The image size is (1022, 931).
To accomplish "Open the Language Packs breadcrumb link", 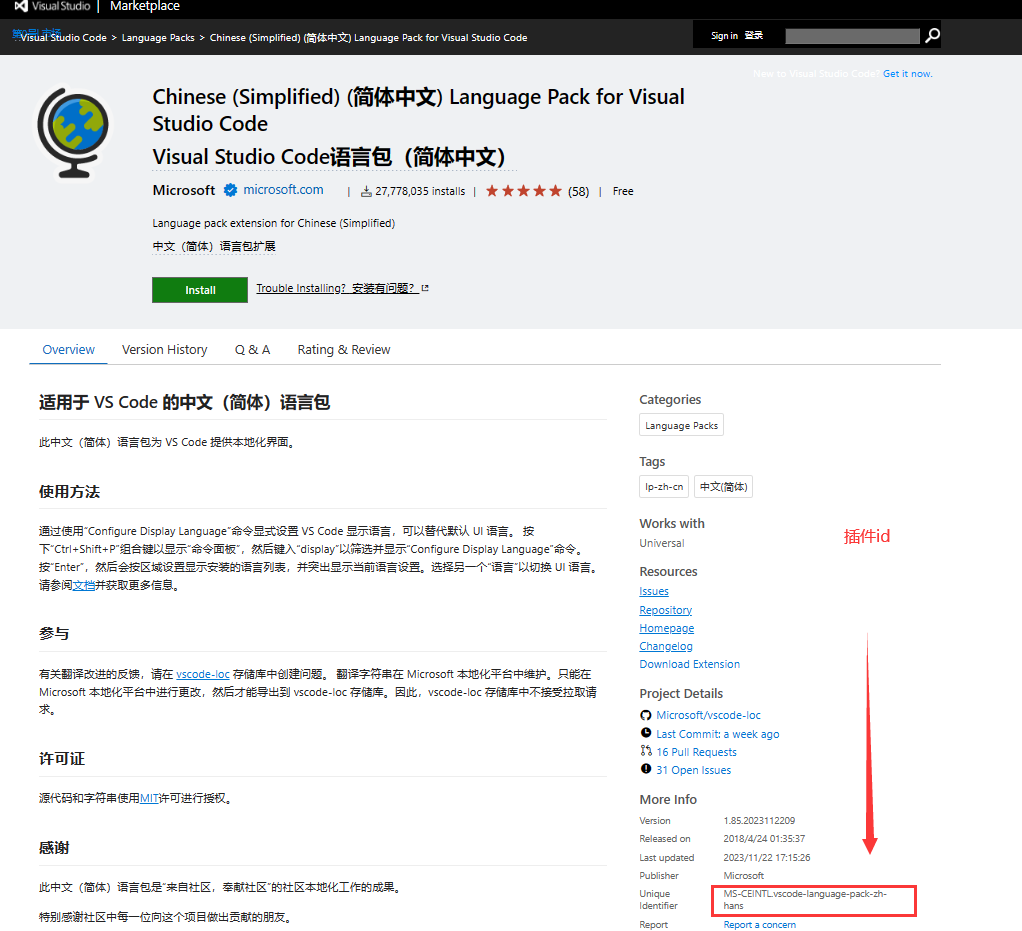I will click(x=158, y=37).
